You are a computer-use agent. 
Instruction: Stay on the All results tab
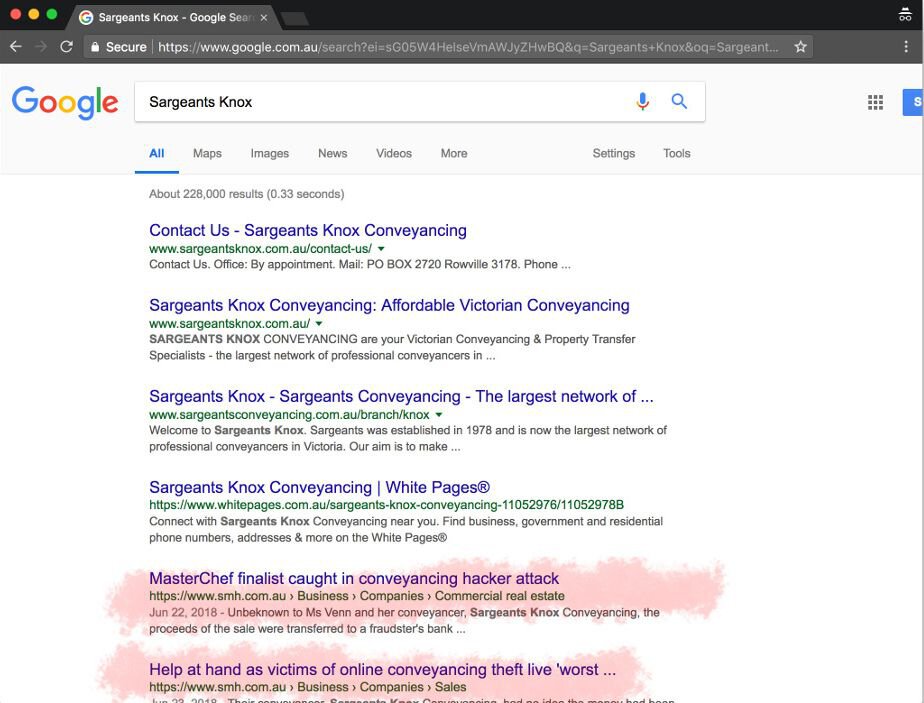click(x=156, y=153)
